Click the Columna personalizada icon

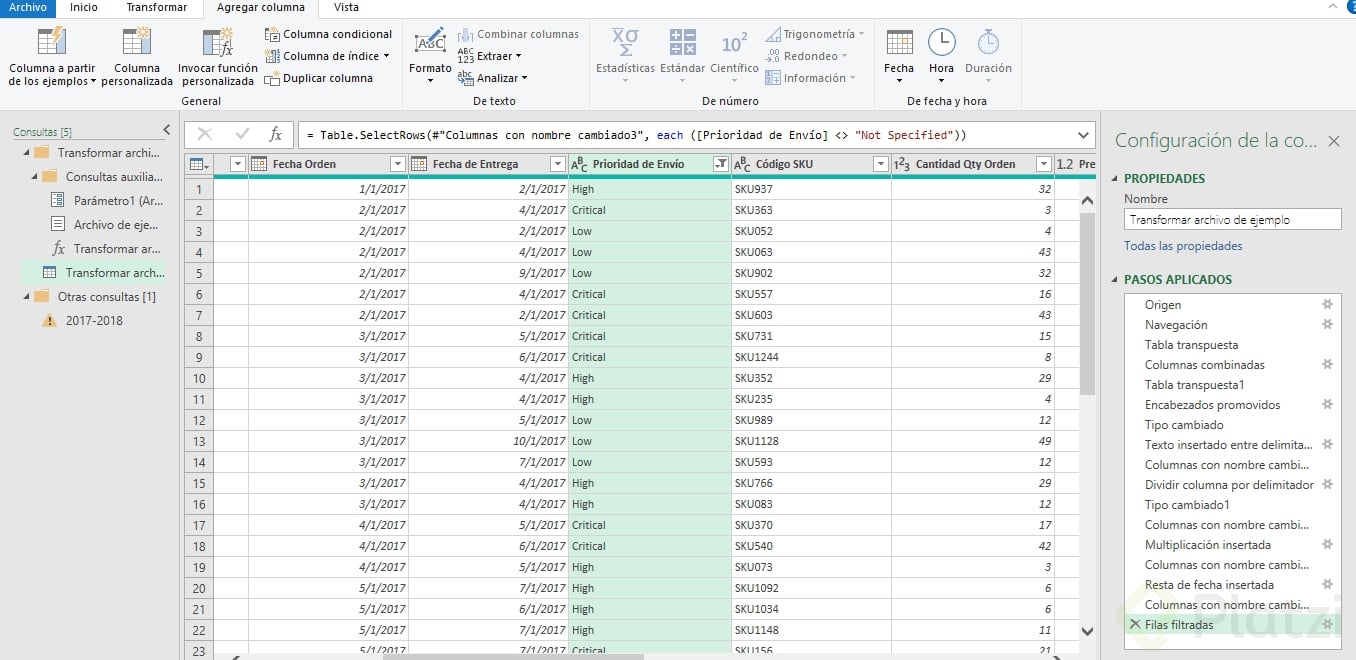click(136, 42)
